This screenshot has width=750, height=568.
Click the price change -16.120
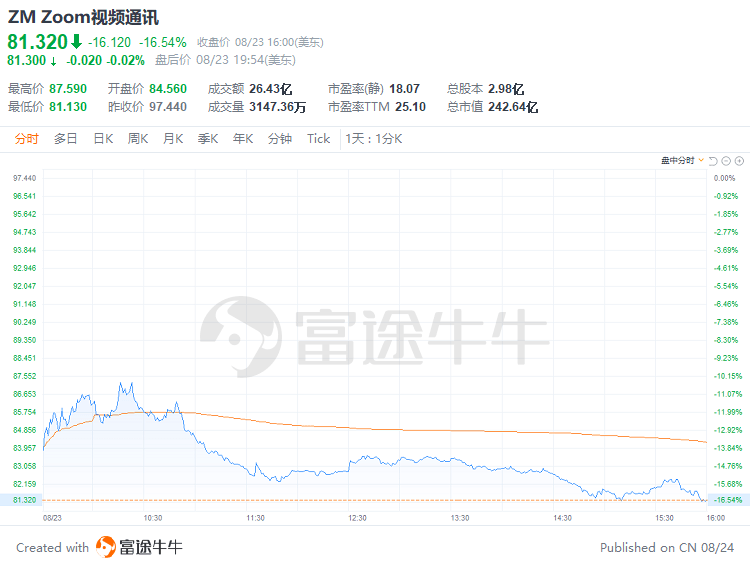(110, 43)
